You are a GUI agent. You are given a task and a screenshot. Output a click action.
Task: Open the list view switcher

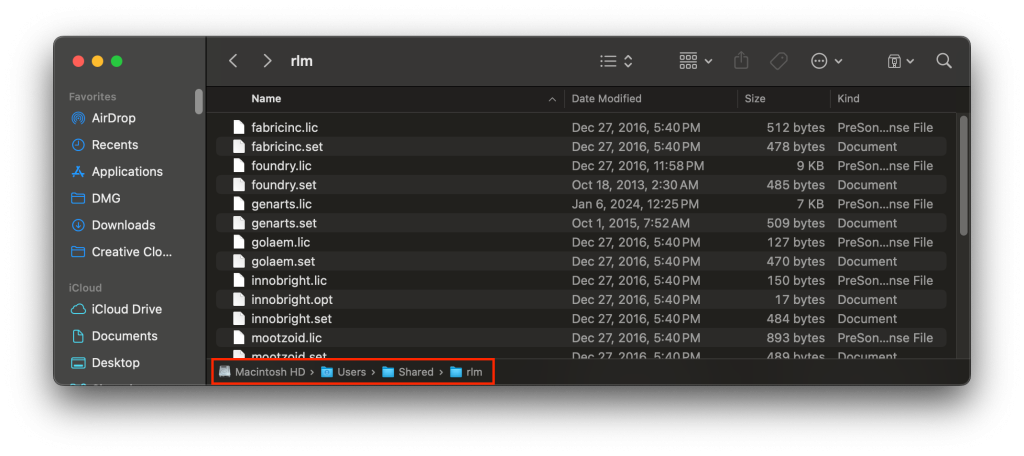616,61
